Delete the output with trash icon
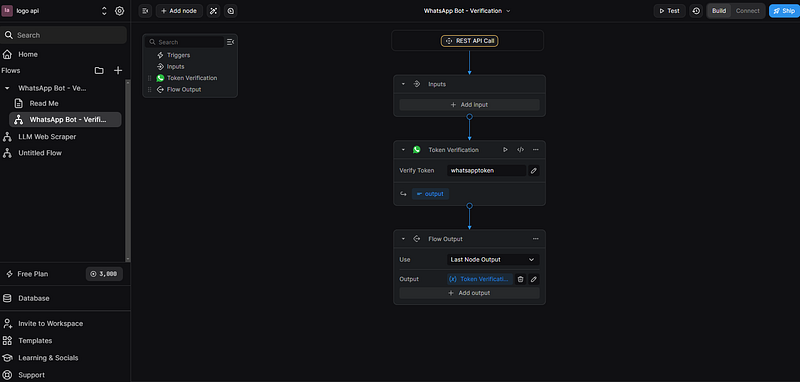The width and height of the screenshot is (800, 382). [520, 279]
